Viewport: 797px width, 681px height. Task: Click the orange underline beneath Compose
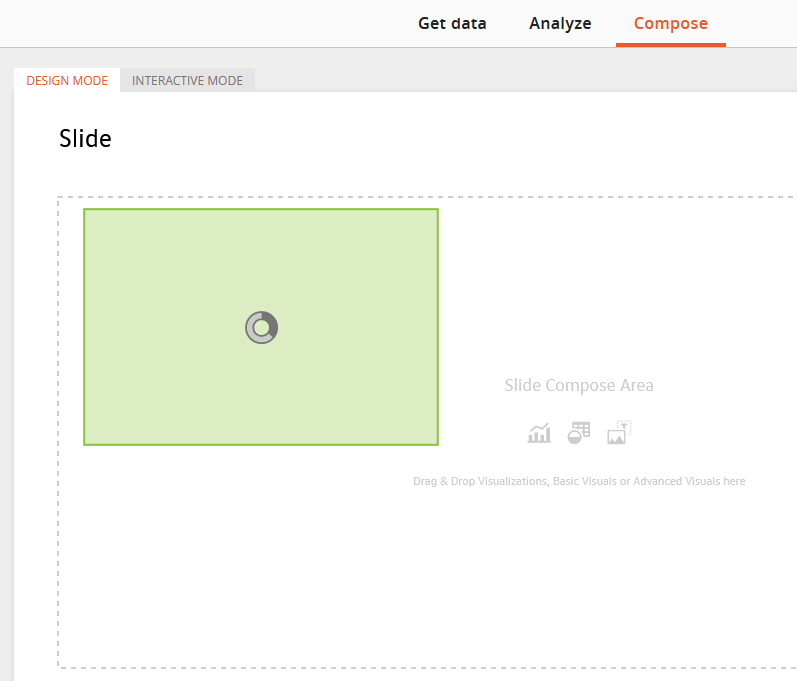tap(670, 45)
